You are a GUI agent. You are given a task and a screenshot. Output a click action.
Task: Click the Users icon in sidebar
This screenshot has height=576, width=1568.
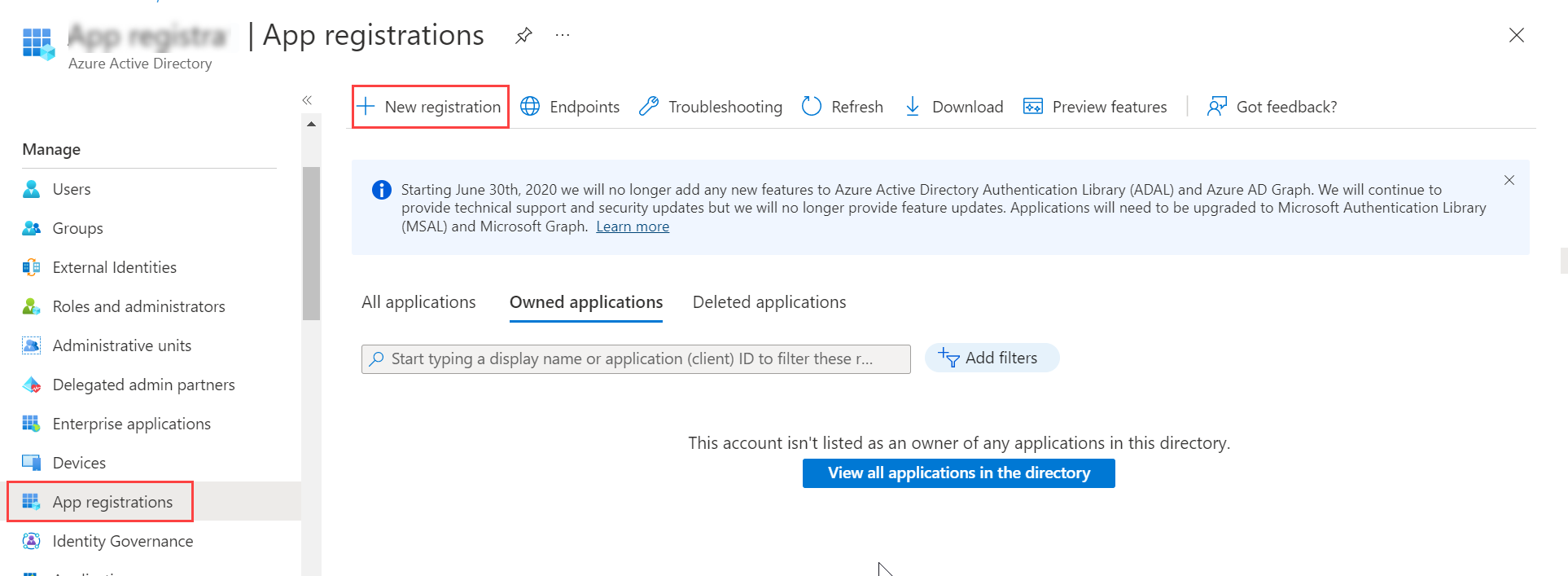(32, 189)
